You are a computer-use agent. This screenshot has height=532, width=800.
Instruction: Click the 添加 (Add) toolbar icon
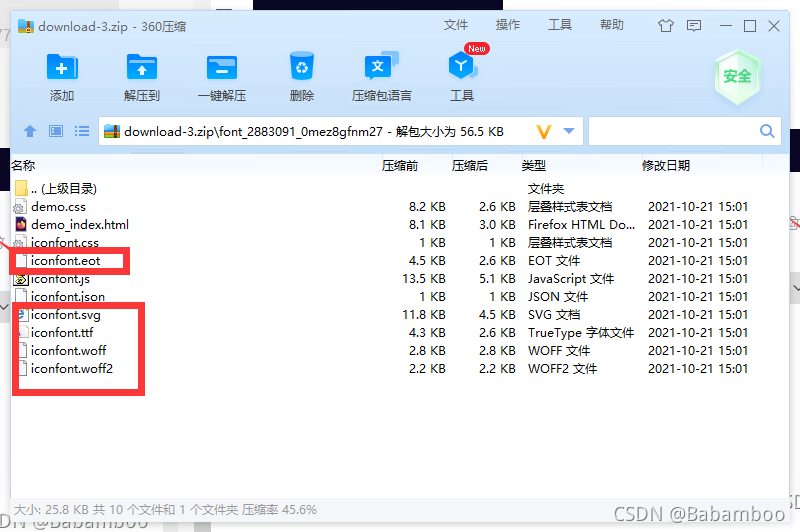62,67
